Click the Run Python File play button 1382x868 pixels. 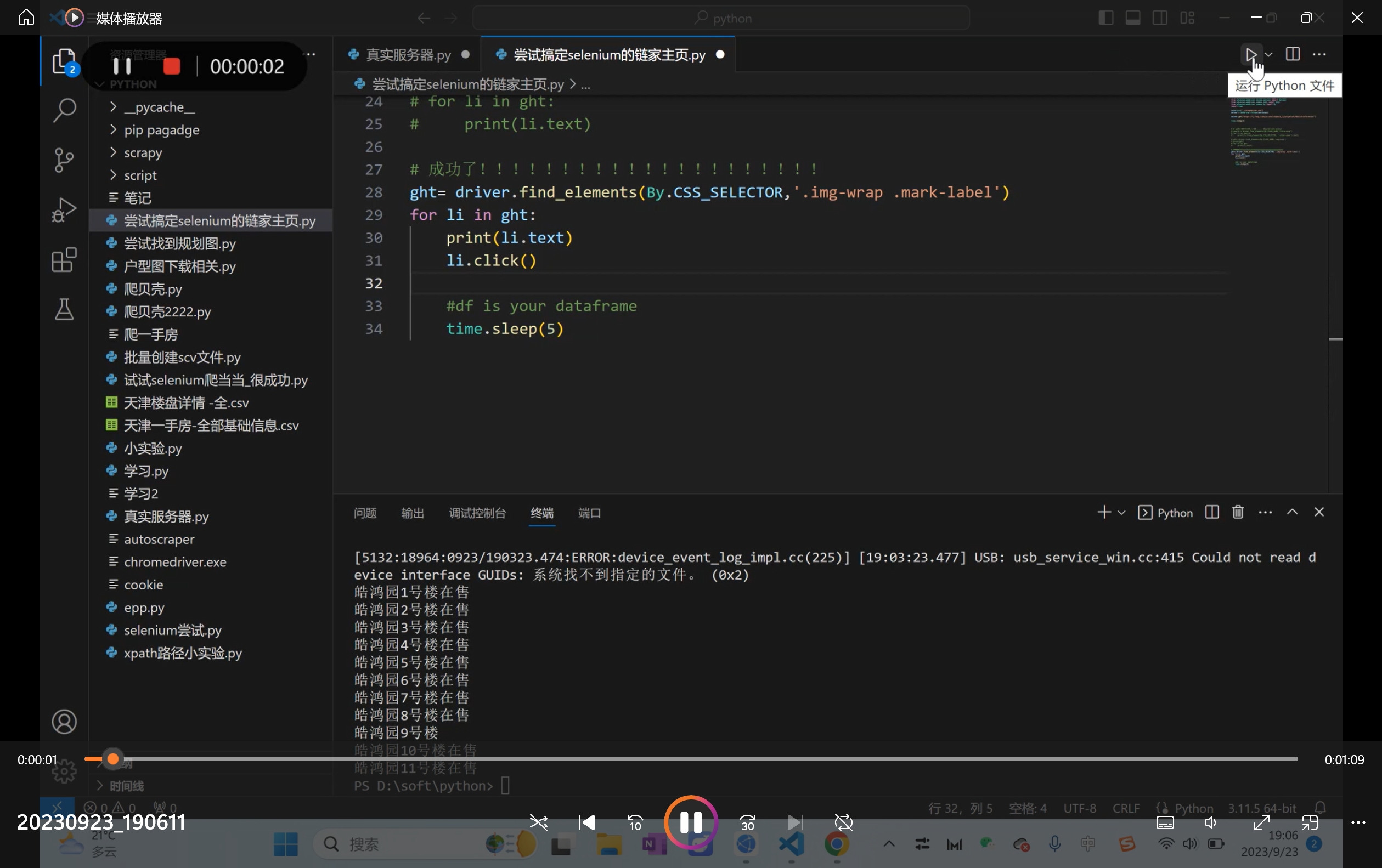click(x=1250, y=54)
